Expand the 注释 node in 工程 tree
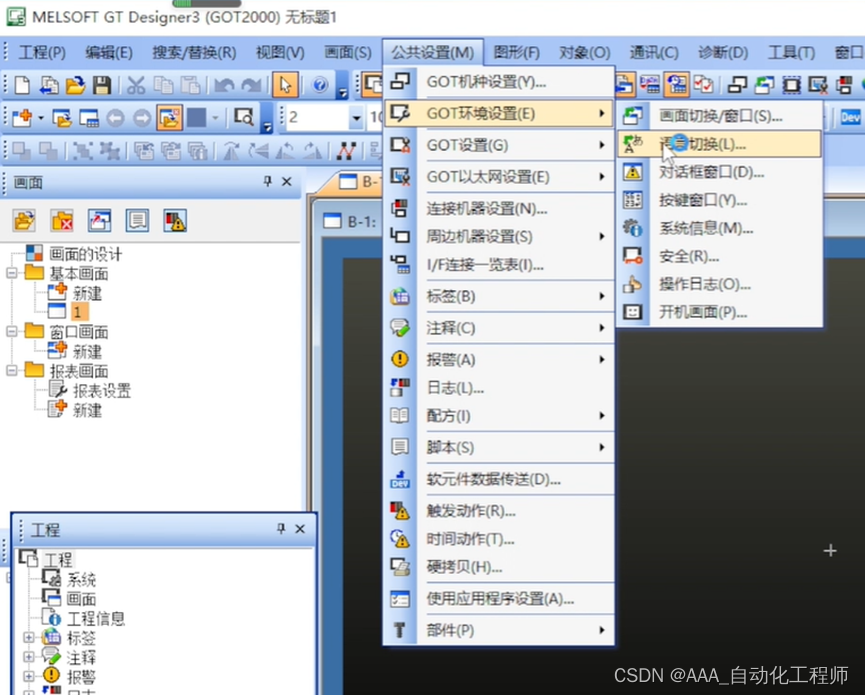865x695 pixels. (29, 657)
